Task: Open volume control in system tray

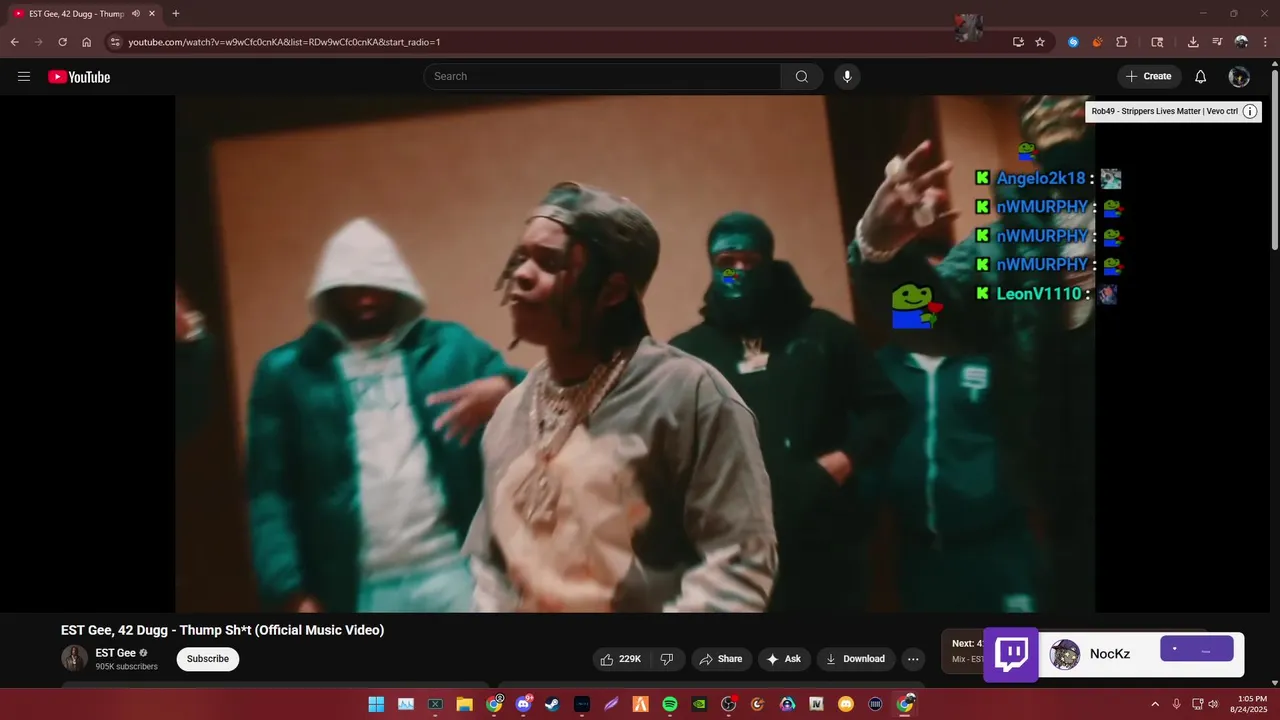Action: coord(1214,704)
